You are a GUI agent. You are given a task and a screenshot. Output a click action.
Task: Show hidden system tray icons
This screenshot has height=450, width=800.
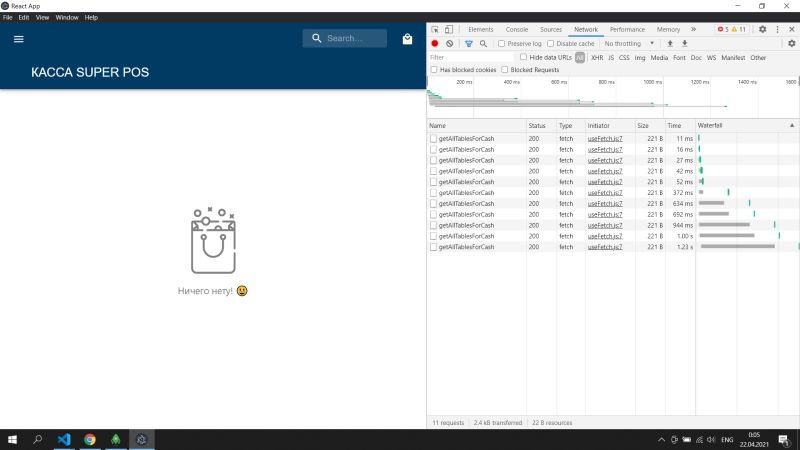(x=661, y=440)
